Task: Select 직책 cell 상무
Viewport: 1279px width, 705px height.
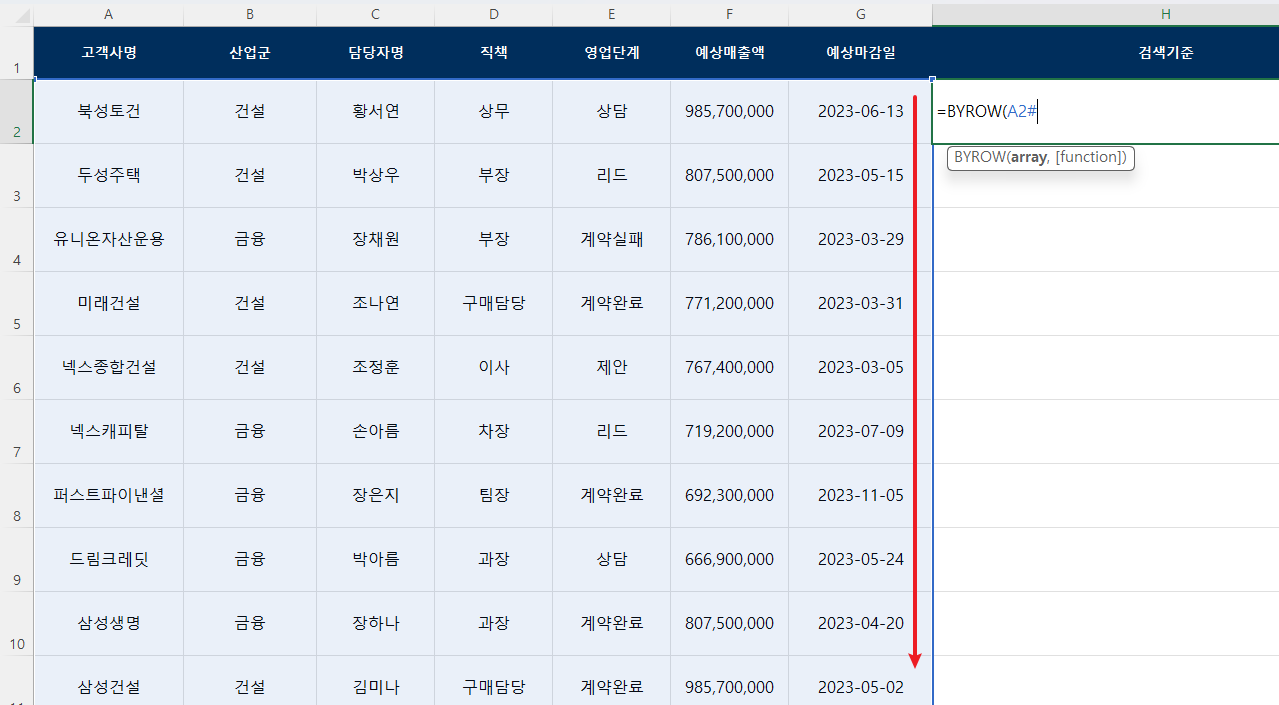Action: [x=493, y=111]
